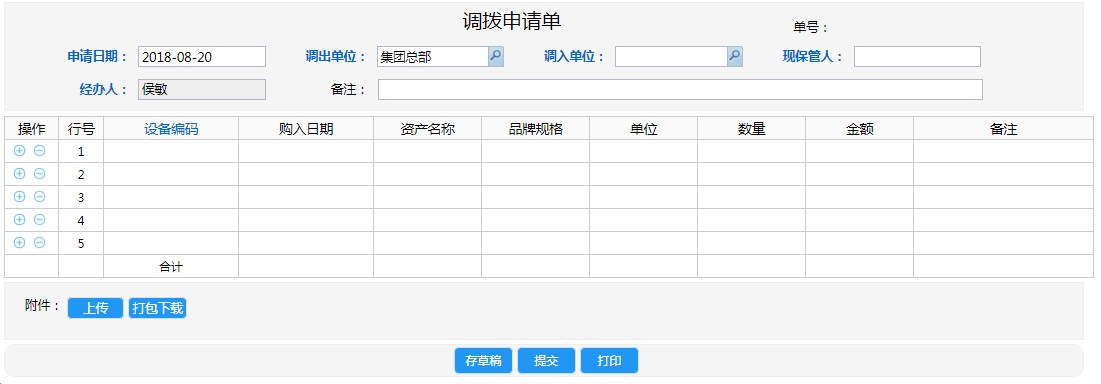Click the 金额 cell in row 5
Screen dimensions: 1101x384
[859, 243]
